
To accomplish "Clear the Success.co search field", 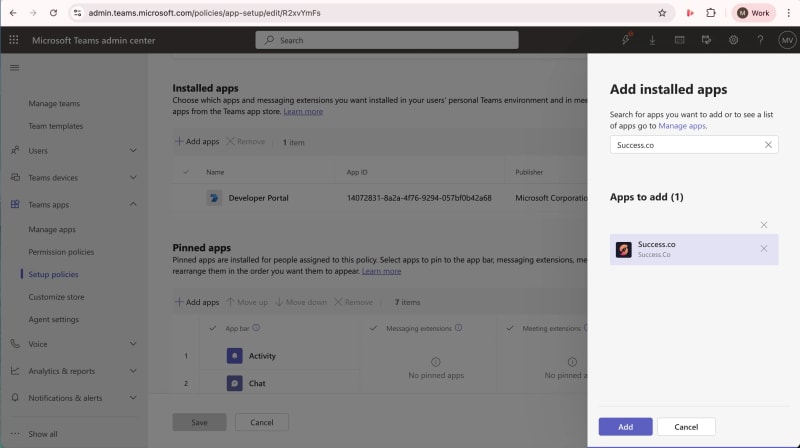I will tap(768, 145).
